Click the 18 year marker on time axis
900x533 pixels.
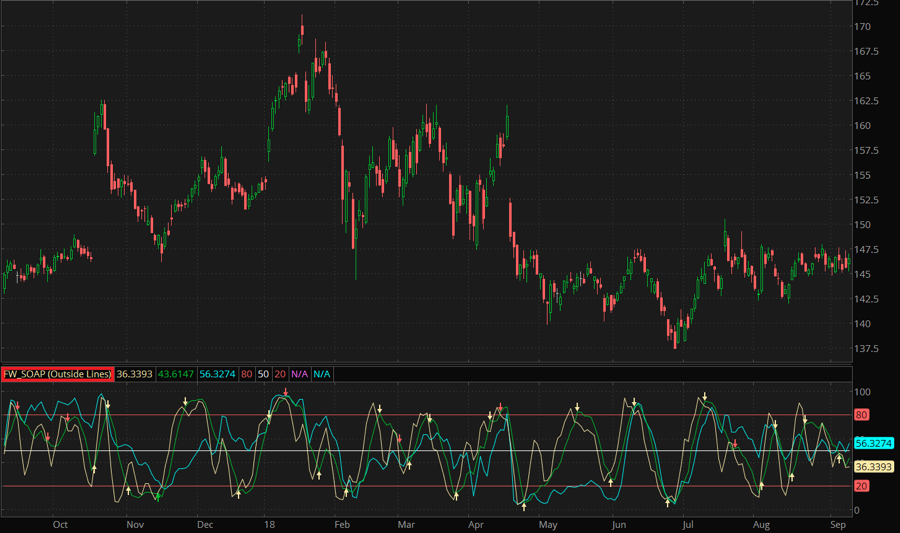(x=270, y=524)
